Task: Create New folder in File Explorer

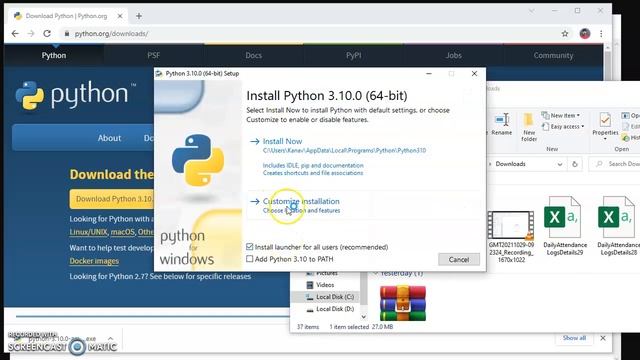Action: click(x=529, y=127)
